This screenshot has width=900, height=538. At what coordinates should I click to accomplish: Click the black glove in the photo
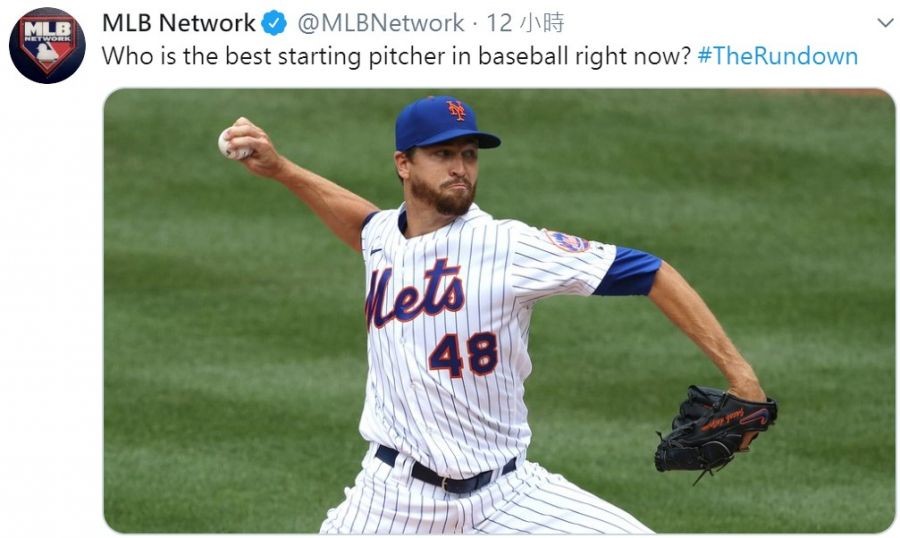click(715, 432)
